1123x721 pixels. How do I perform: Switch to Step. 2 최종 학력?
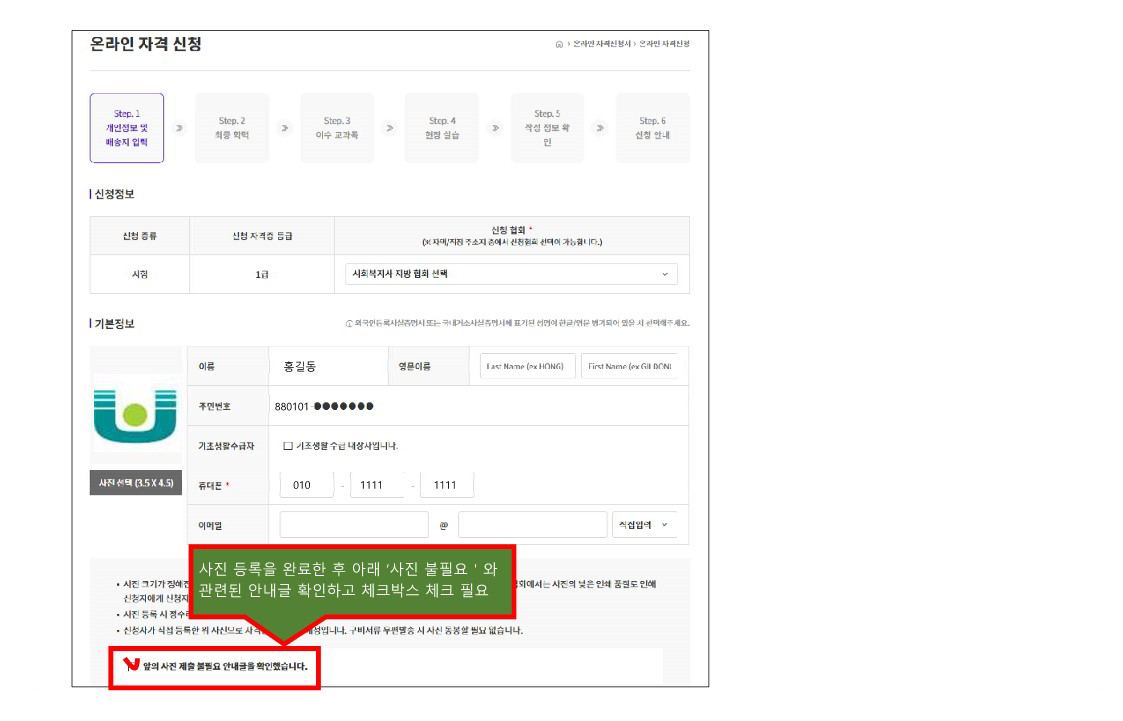coord(232,128)
